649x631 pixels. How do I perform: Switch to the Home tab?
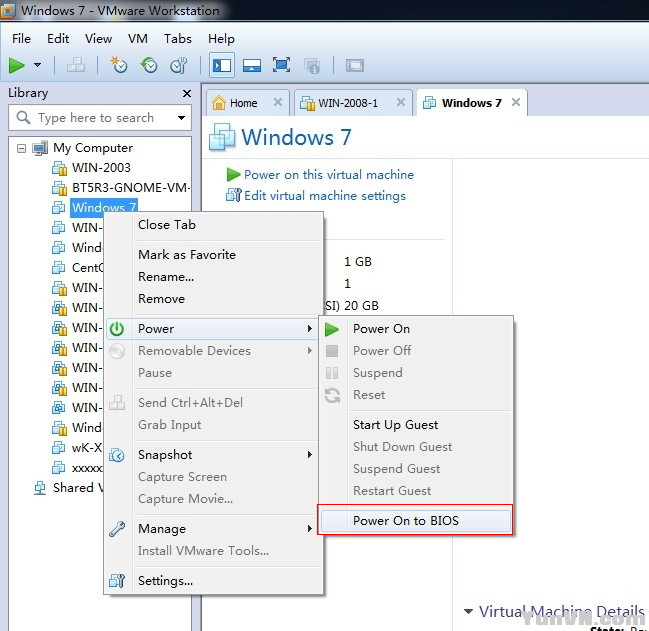click(x=243, y=103)
